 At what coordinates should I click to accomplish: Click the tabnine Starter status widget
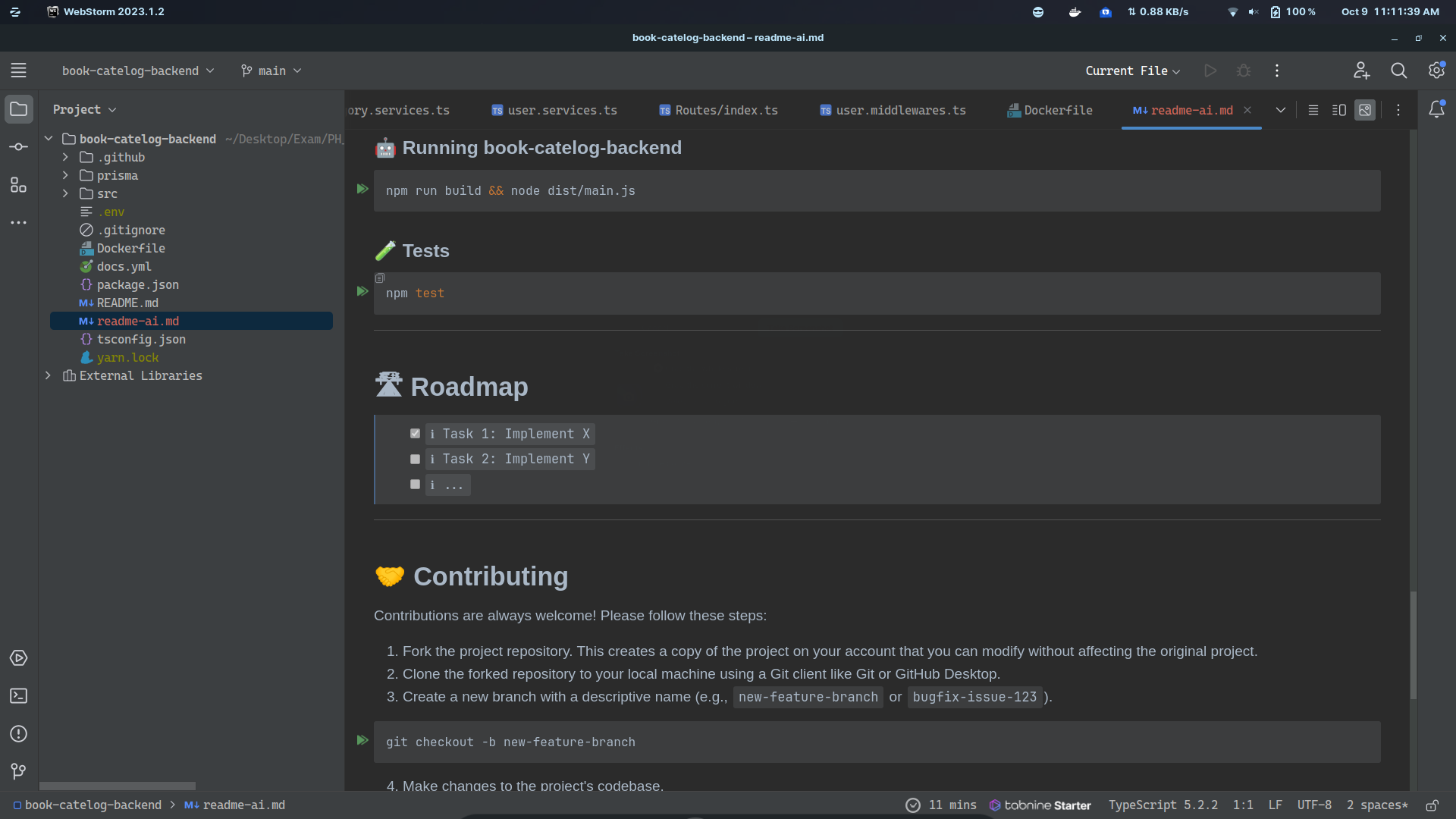pyautogui.click(x=1040, y=805)
